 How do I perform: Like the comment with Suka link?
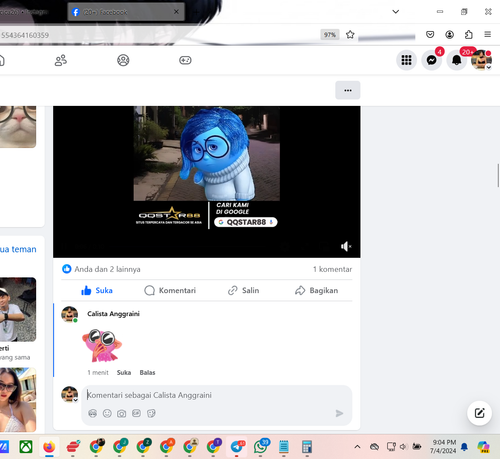click(124, 372)
